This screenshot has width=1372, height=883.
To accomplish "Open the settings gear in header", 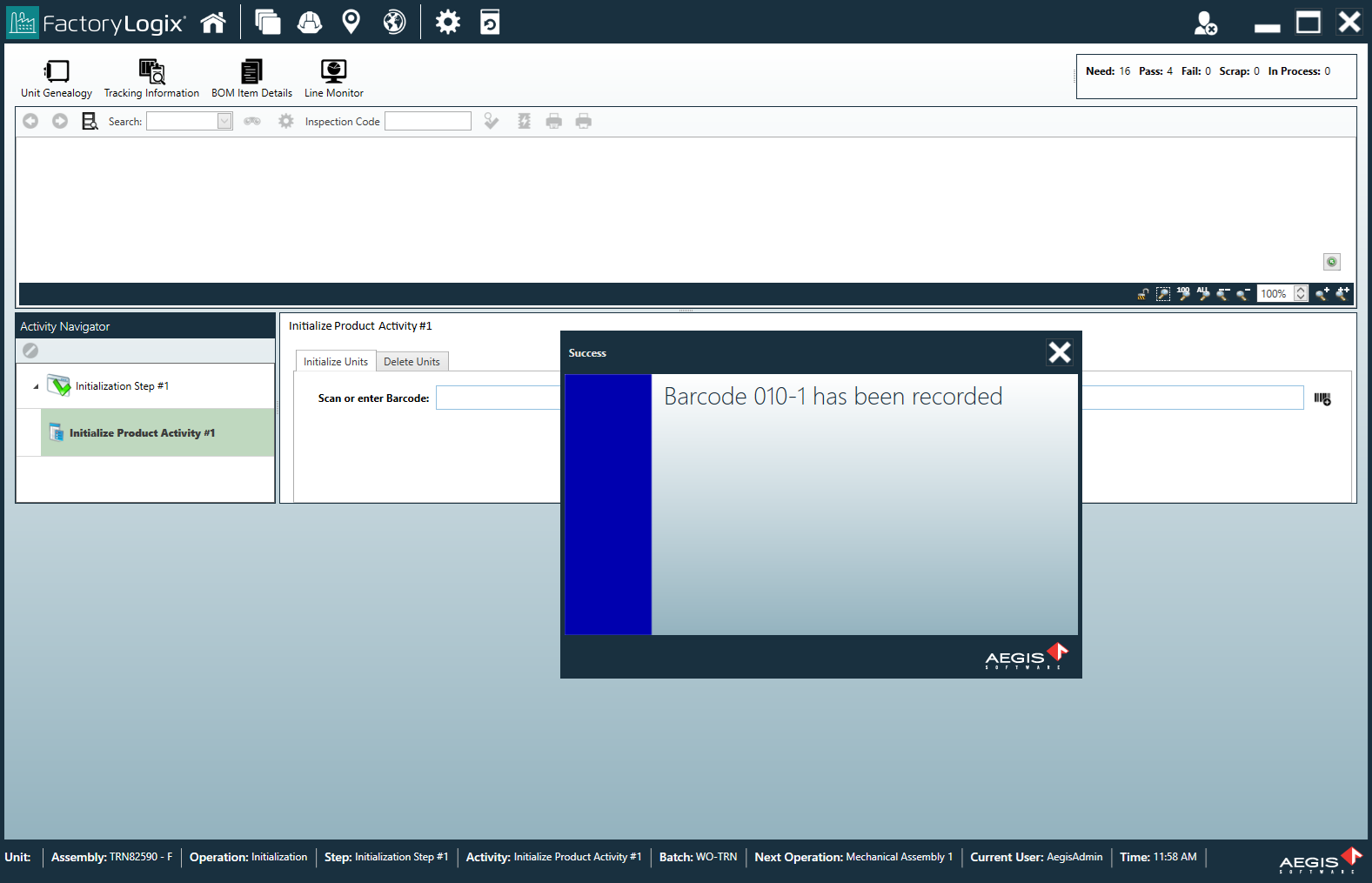I will tap(448, 22).
